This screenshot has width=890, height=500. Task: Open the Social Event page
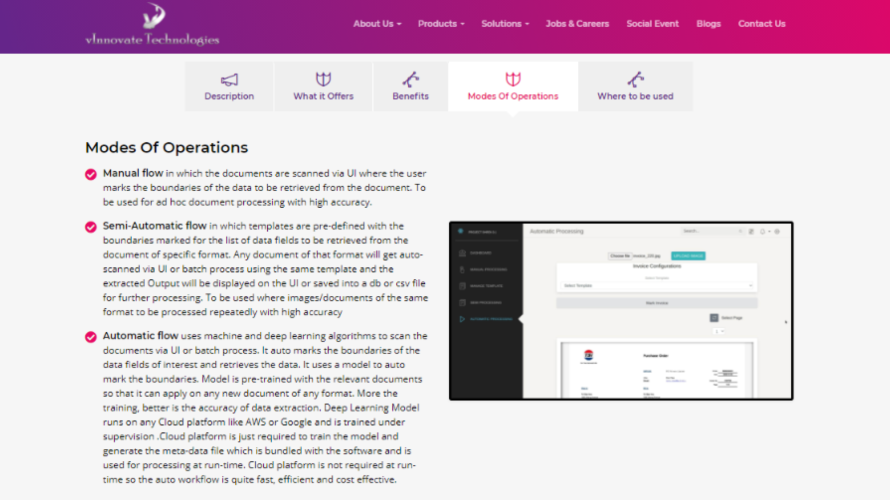tap(652, 24)
